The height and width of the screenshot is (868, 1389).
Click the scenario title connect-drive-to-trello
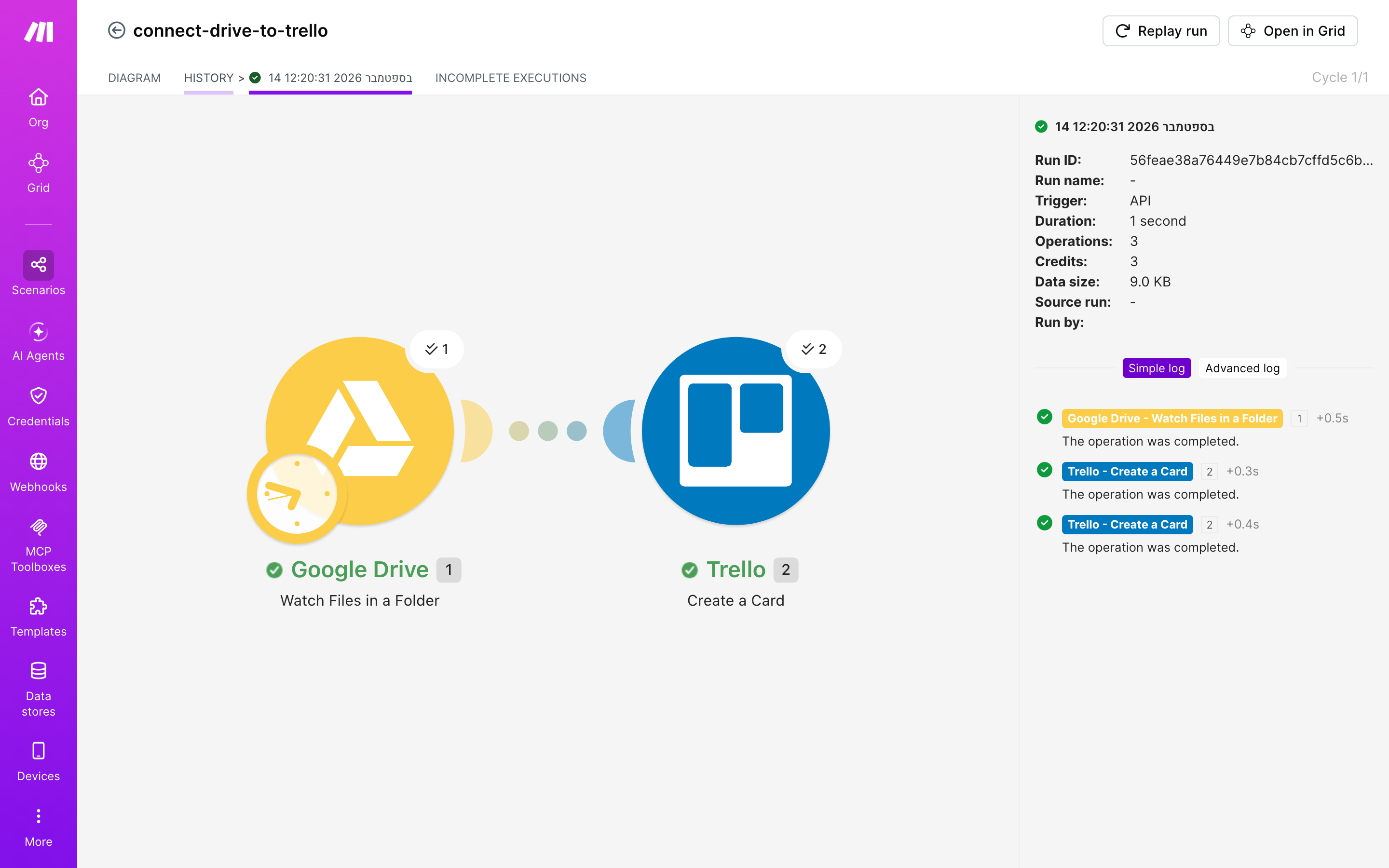tap(230, 30)
